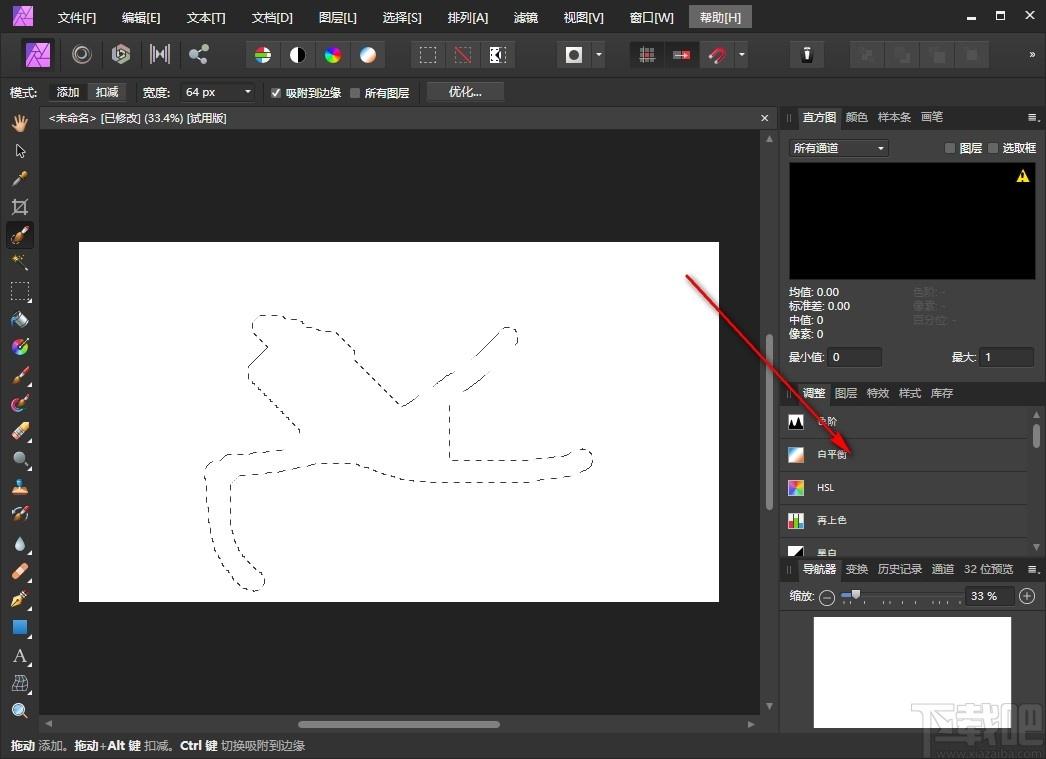Apply Auto Levels
1046x759 pixels.
click(263, 55)
